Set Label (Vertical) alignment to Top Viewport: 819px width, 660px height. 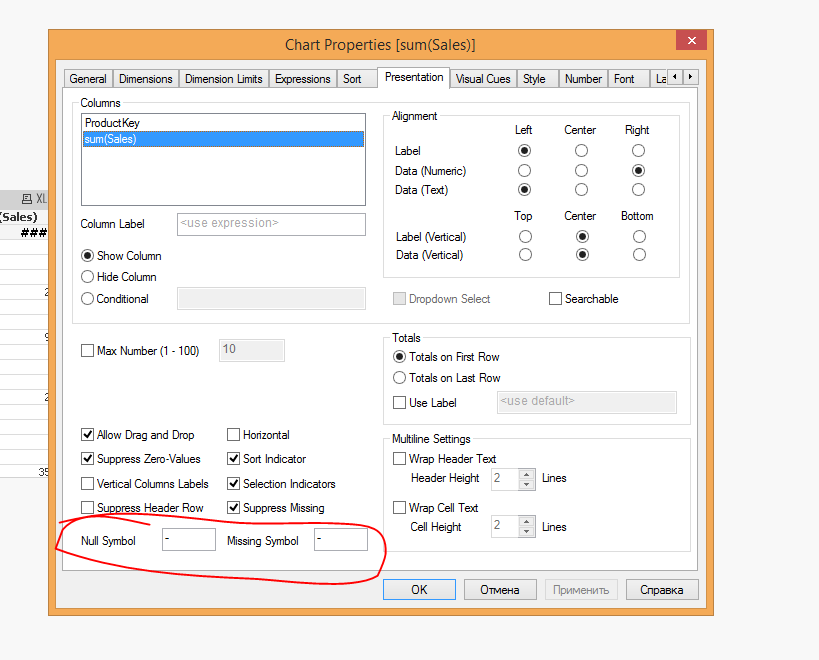click(525, 237)
